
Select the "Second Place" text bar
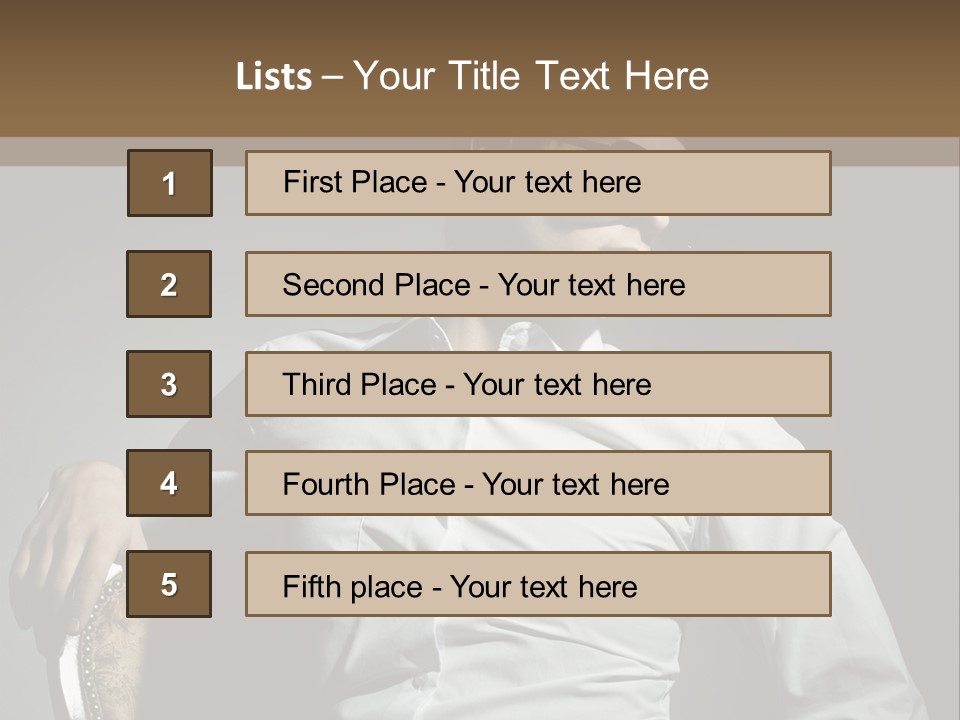click(538, 284)
